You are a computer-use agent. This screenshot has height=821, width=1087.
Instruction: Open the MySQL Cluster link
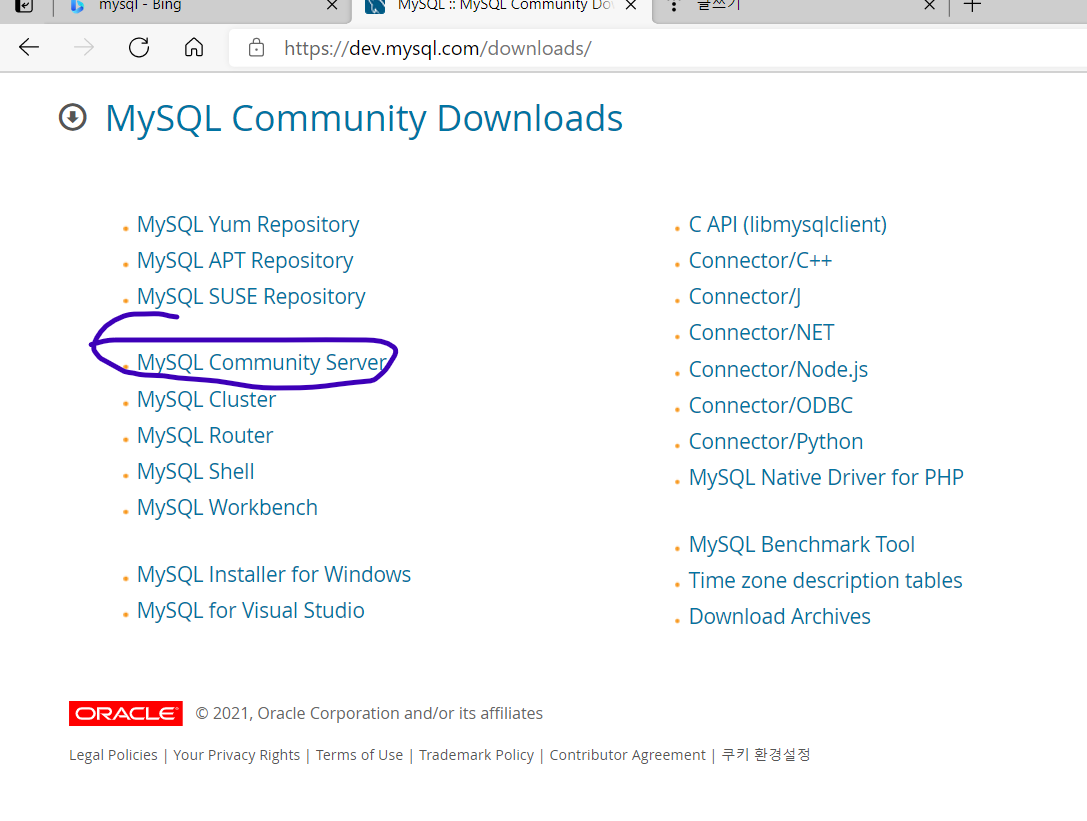(206, 399)
